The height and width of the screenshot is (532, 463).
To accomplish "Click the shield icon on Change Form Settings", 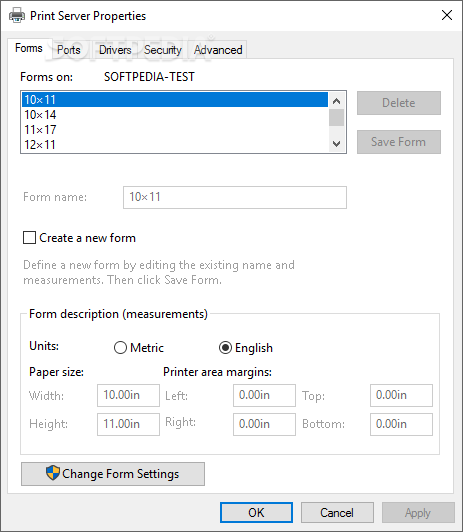I will click(53, 473).
